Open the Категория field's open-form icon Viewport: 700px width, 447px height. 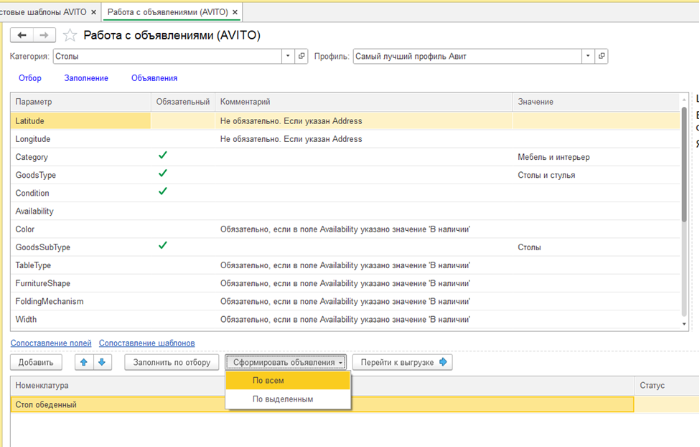pyautogui.click(x=302, y=57)
